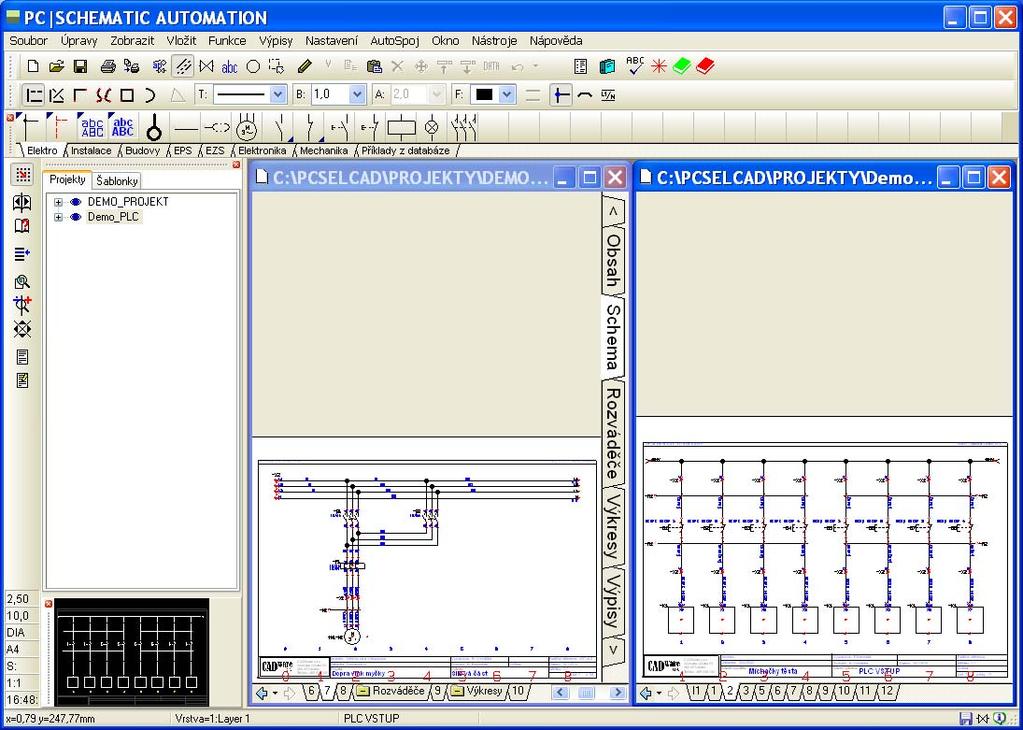Create a new document with the New icon
The height and width of the screenshot is (730, 1023).
[x=33, y=67]
